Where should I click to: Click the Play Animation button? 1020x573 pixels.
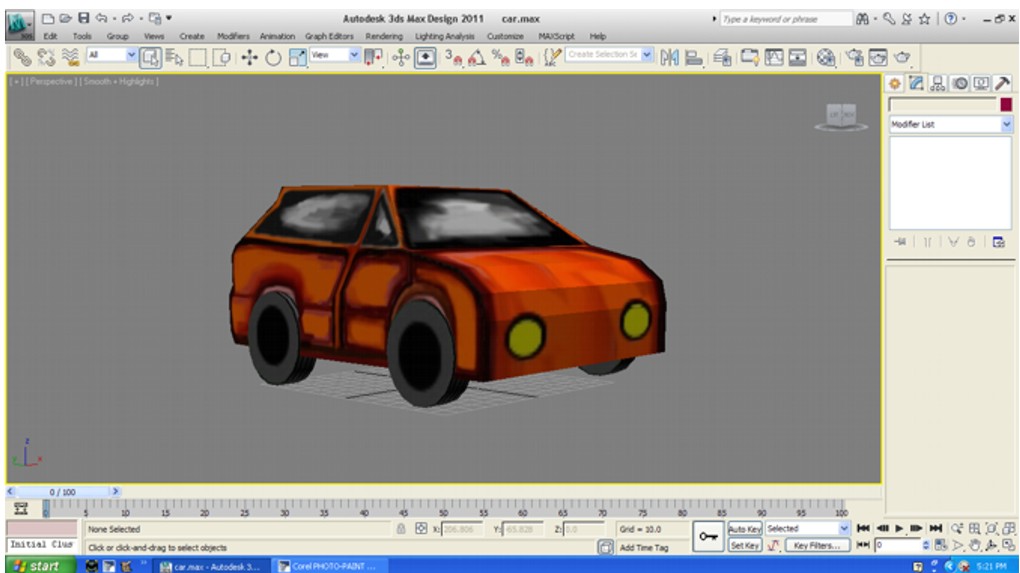click(x=899, y=529)
